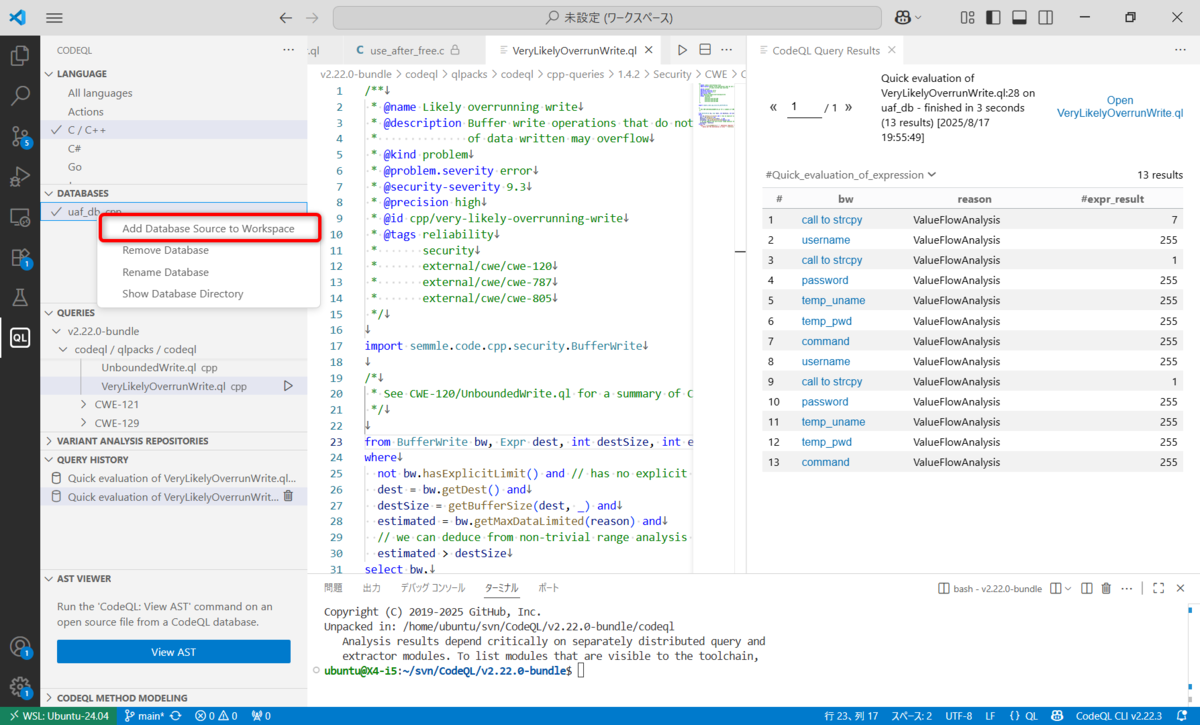
Task: Open the #Quick_evaluation_of_expression dropdown
Action: point(848,174)
